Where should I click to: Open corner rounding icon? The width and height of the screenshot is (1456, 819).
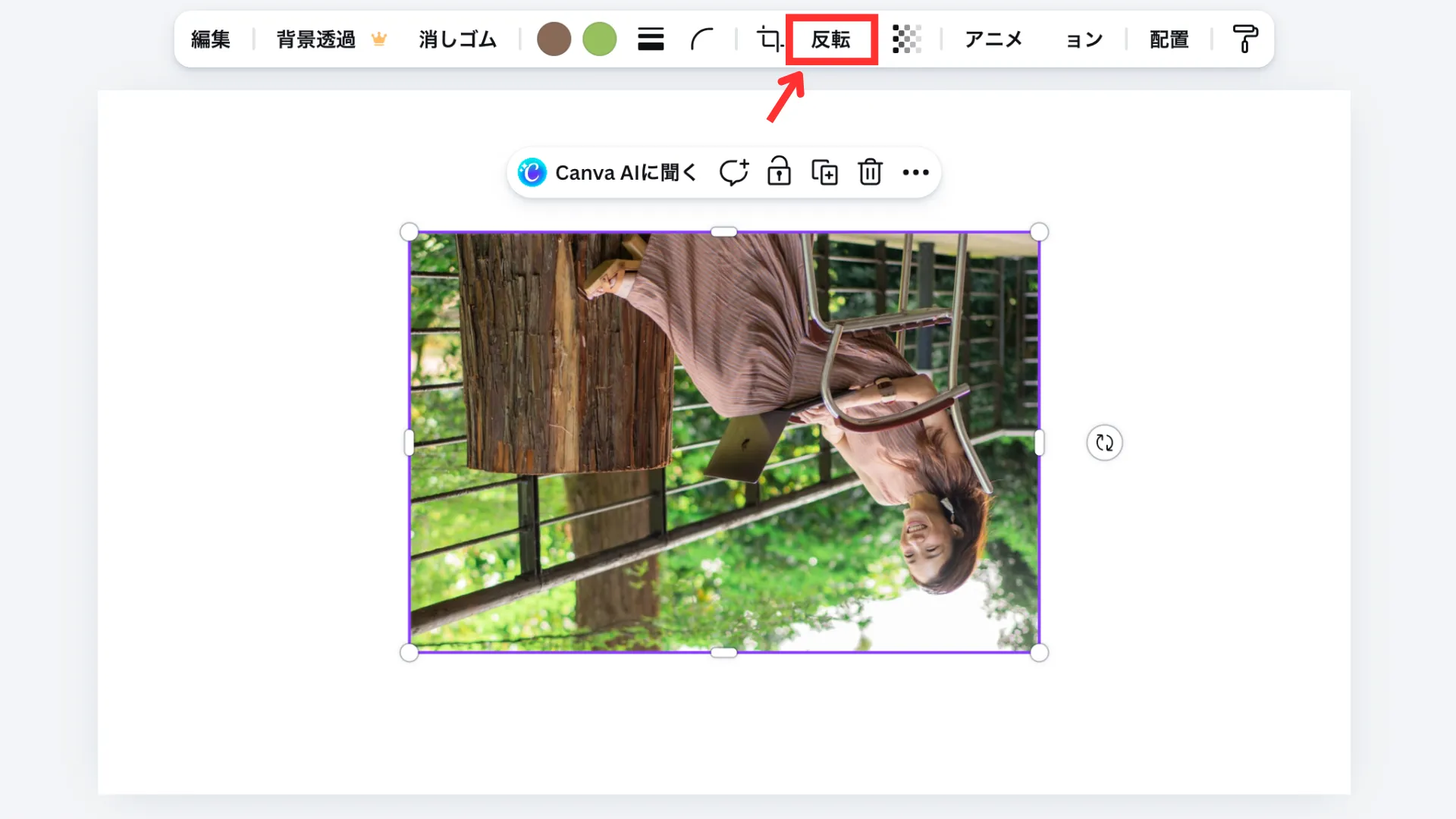702,39
